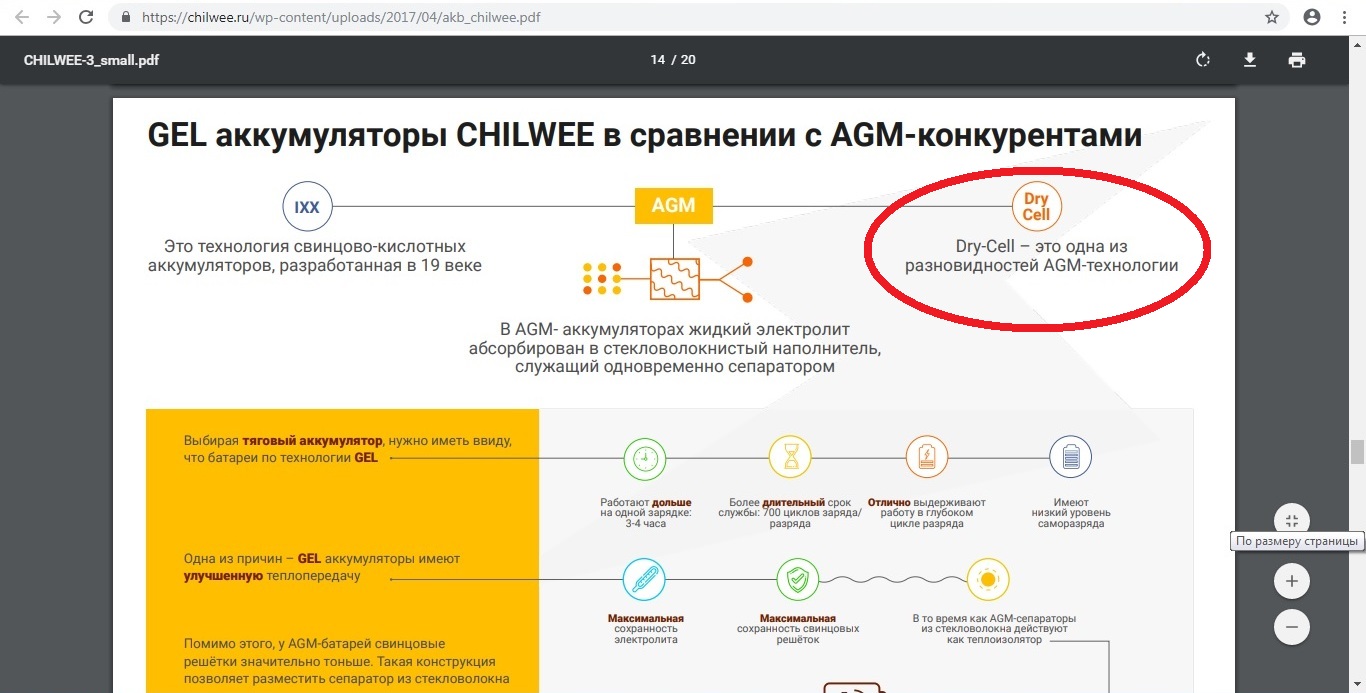The width and height of the screenshot is (1366, 693).
Task: Click the blue battery level icon
Action: click(x=1071, y=458)
